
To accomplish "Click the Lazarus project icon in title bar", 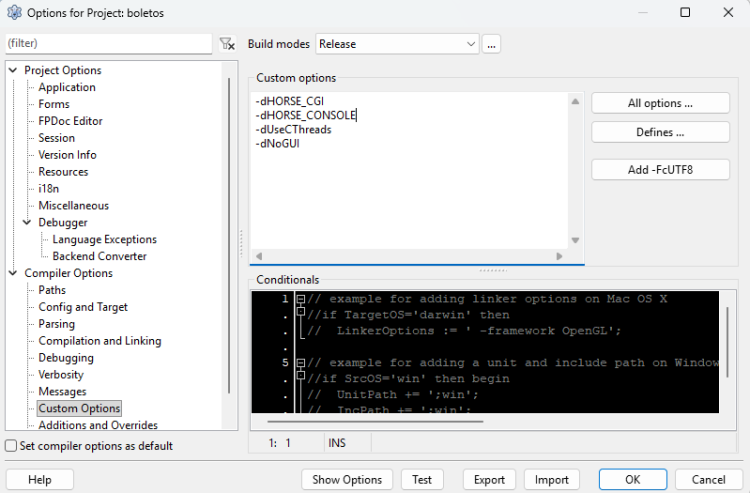I will coord(14,12).
